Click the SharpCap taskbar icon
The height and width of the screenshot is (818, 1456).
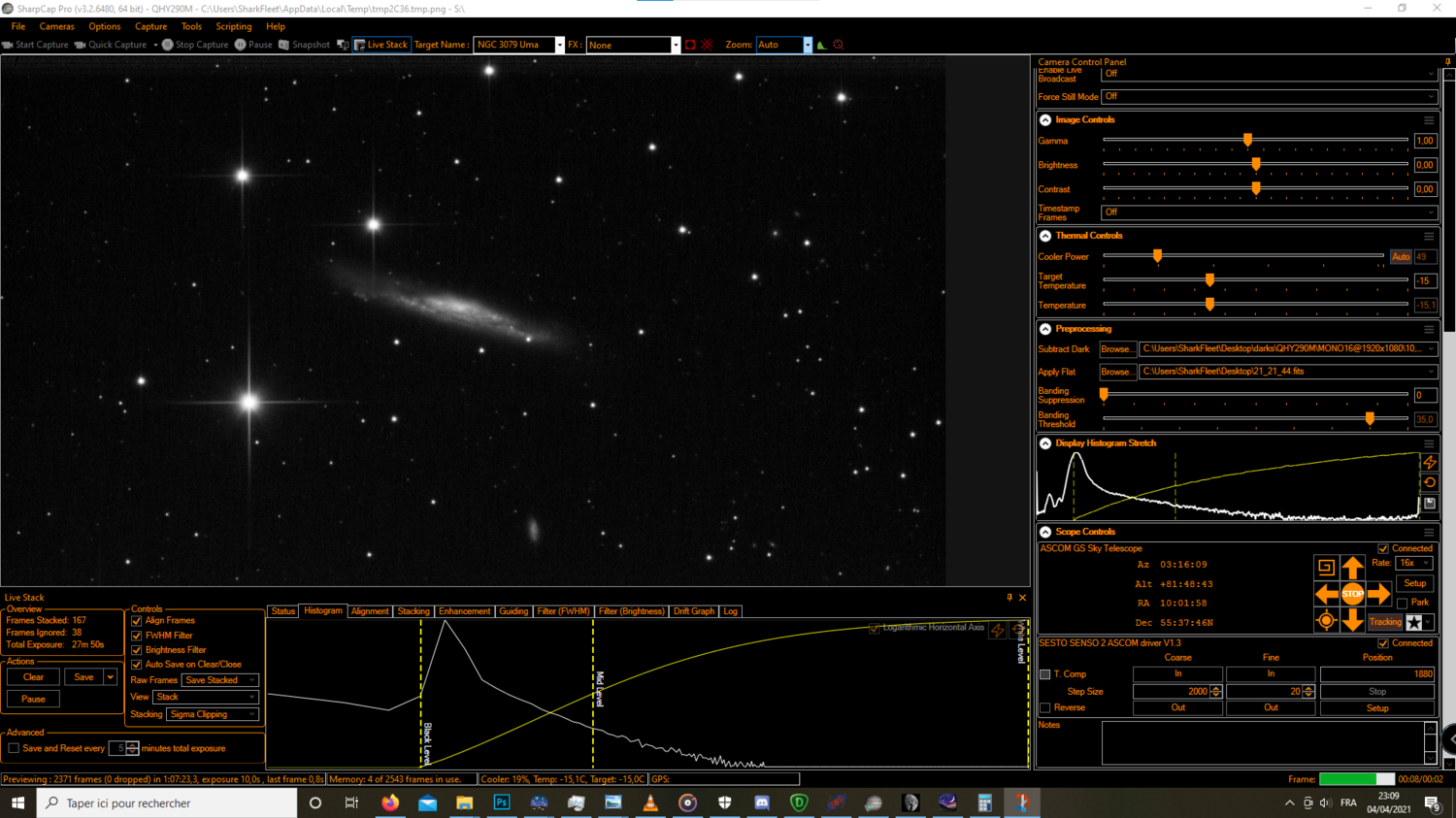pyautogui.click(x=1022, y=802)
